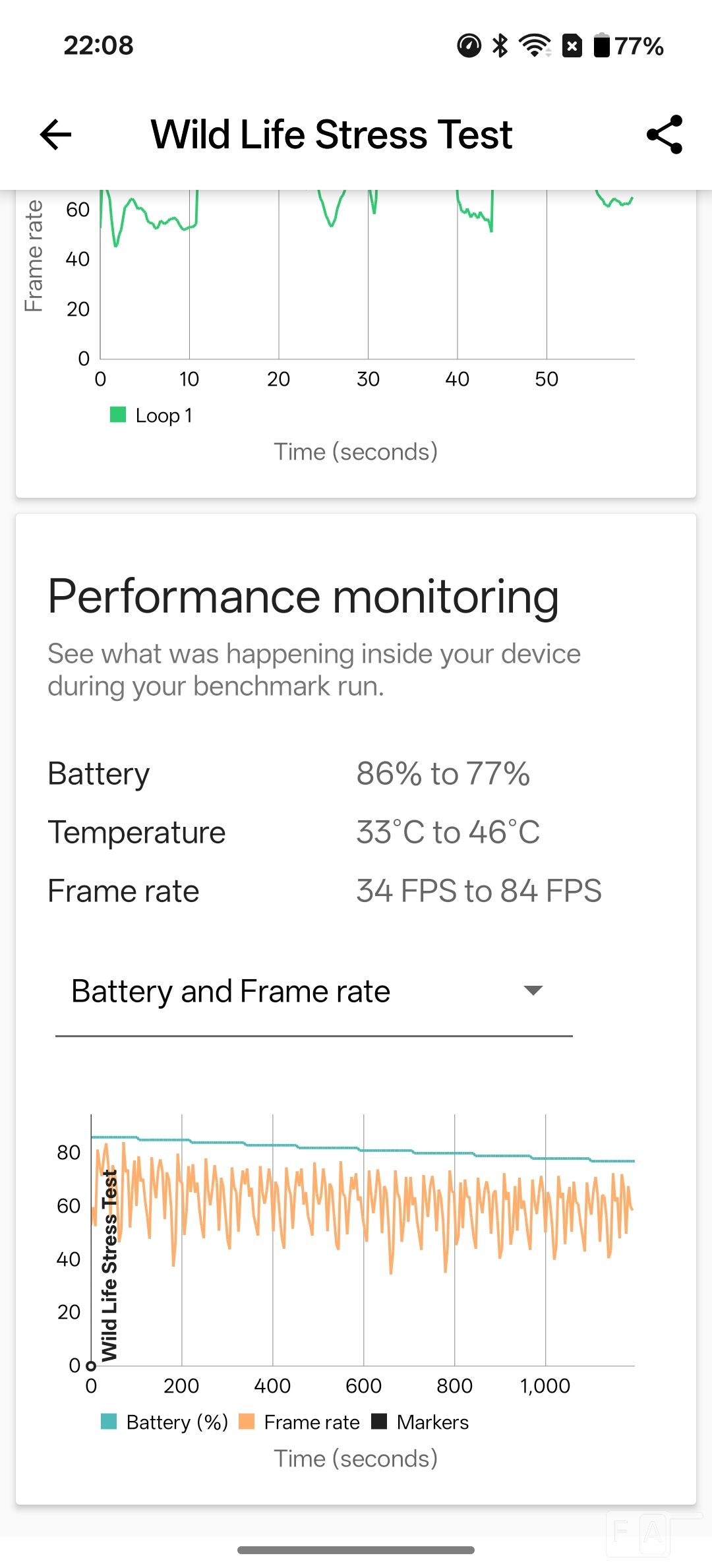Toggle the Battery (%) legend series
The height and width of the screenshot is (1568, 712).
pos(164,1422)
